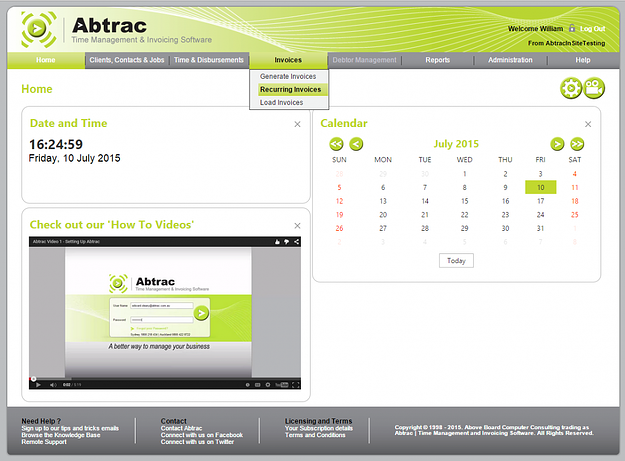This screenshot has height=461, width=625.
Task: Select July 10 in the calendar
Action: click(540, 187)
